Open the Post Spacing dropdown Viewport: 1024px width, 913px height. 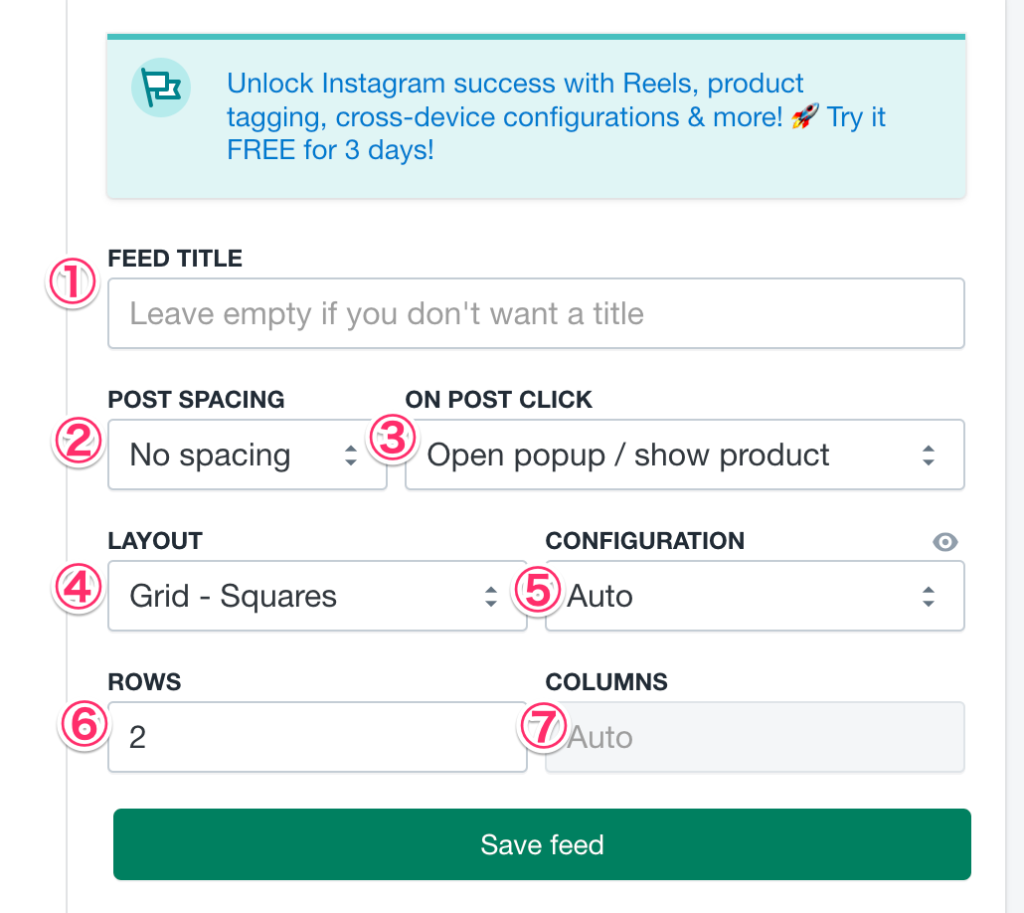pyautogui.click(x=248, y=456)
